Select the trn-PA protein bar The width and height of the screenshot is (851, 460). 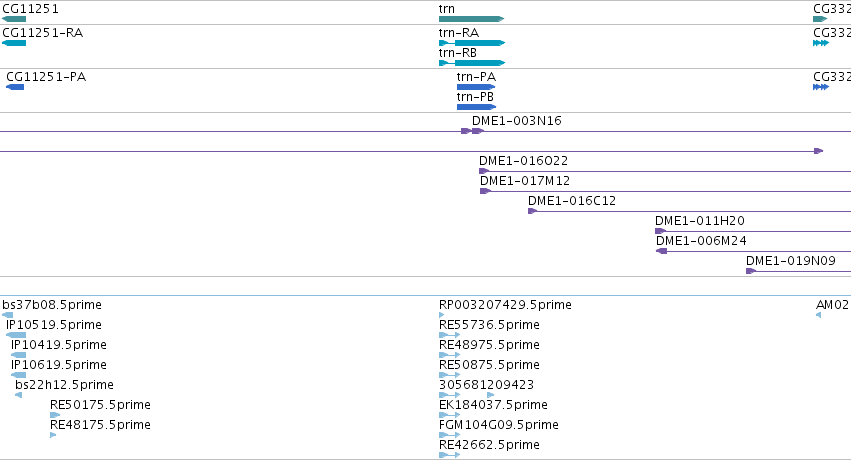point(476,87)
